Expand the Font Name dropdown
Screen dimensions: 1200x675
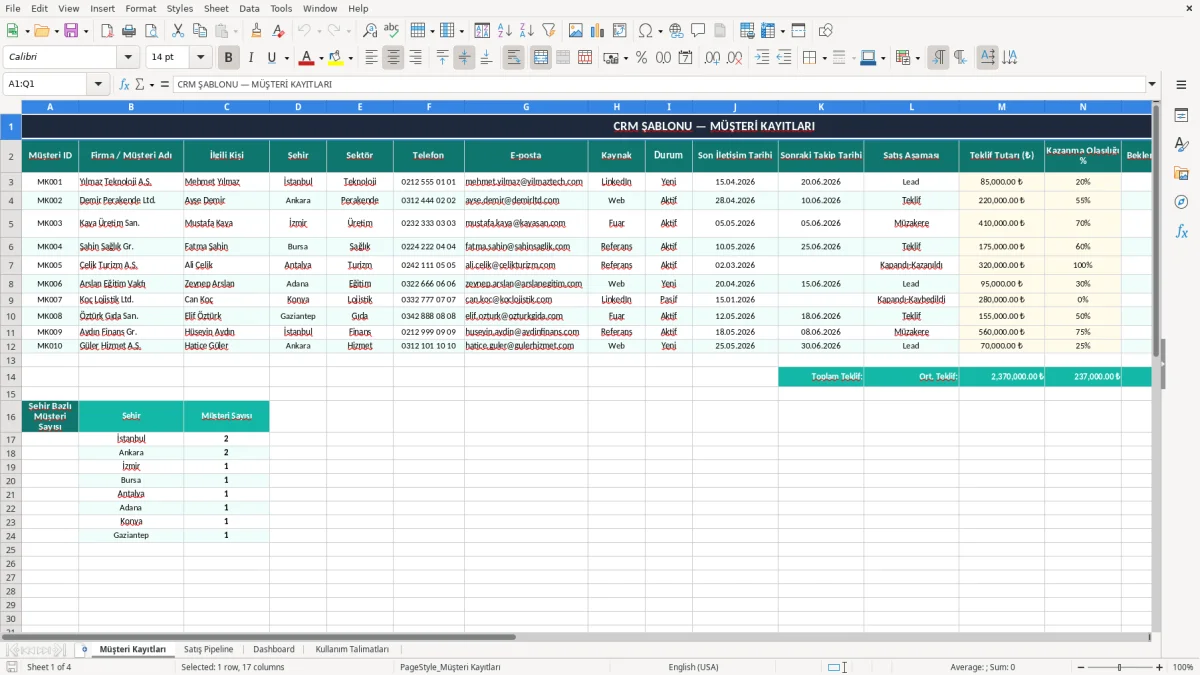coord(128,58)
